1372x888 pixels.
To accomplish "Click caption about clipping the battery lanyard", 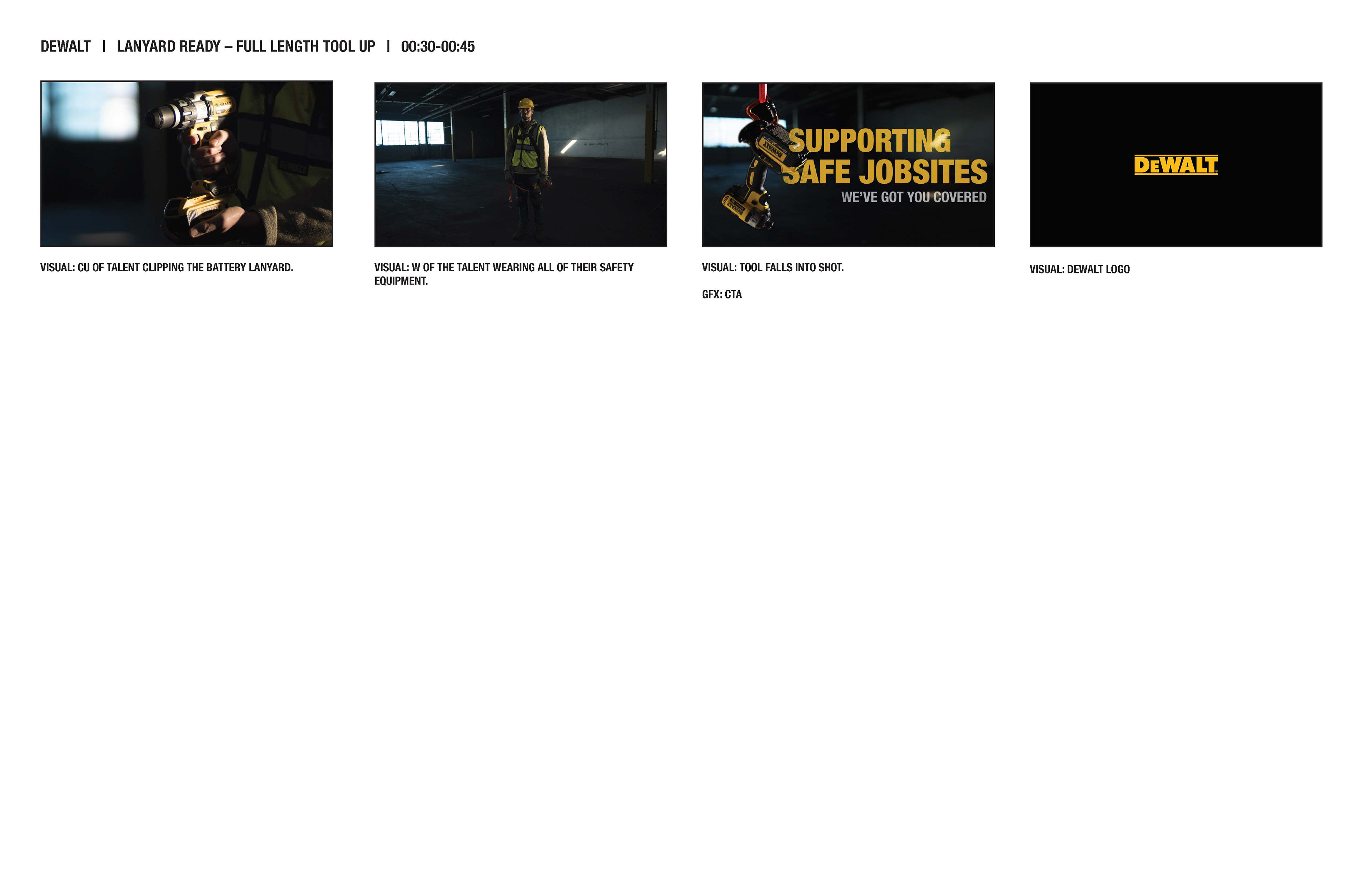I will point(166,268).
